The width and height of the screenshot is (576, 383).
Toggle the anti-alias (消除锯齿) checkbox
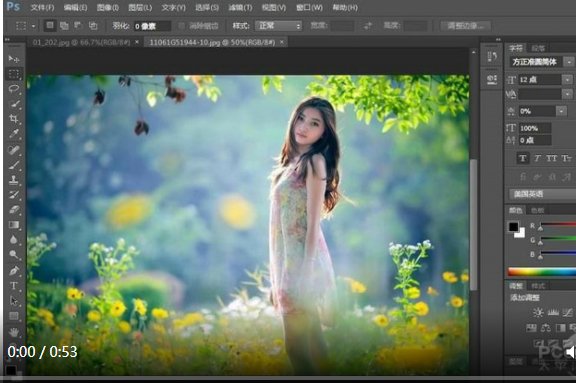181,26
